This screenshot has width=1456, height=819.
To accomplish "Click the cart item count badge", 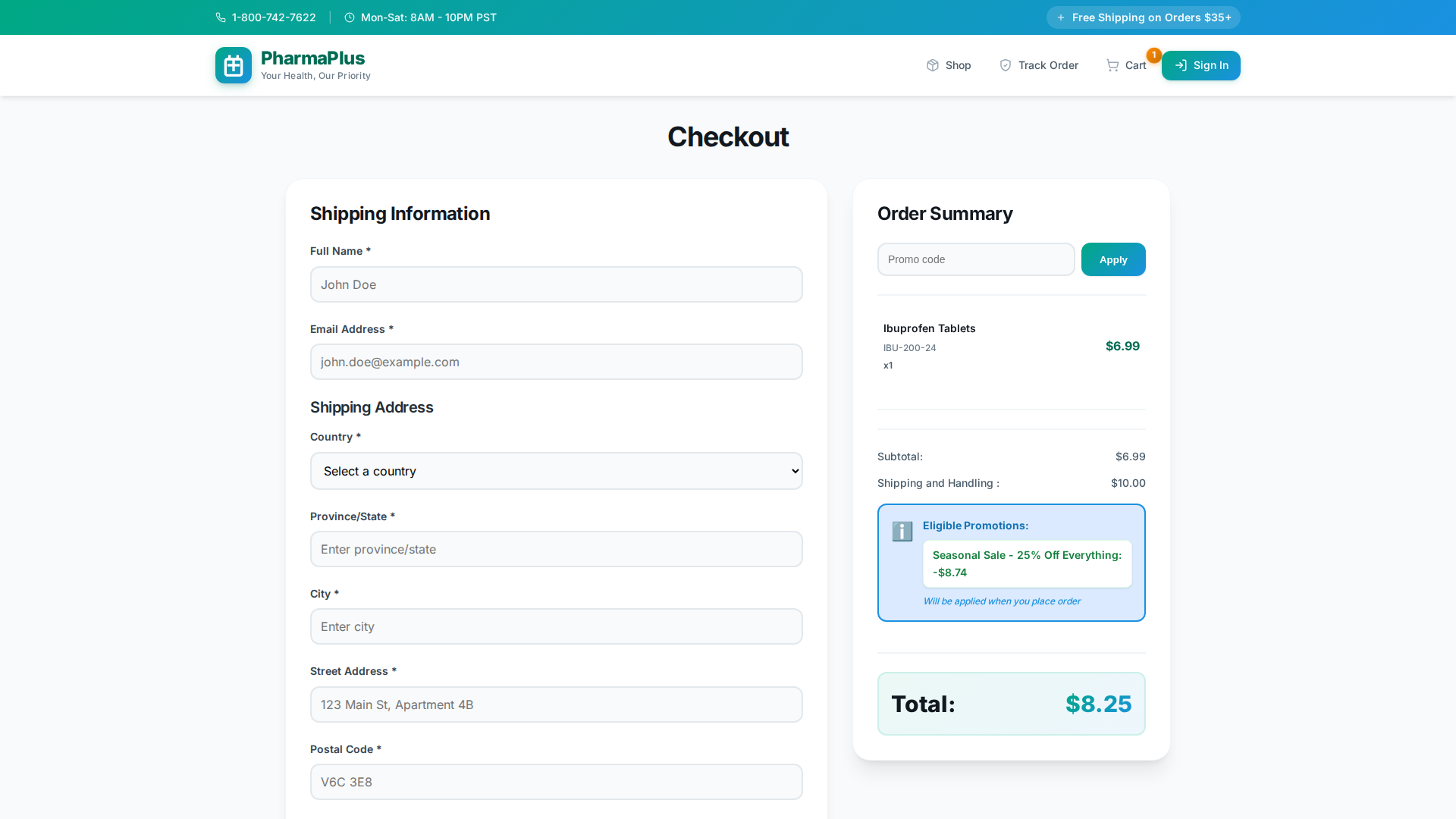I will pos(1153,55).
